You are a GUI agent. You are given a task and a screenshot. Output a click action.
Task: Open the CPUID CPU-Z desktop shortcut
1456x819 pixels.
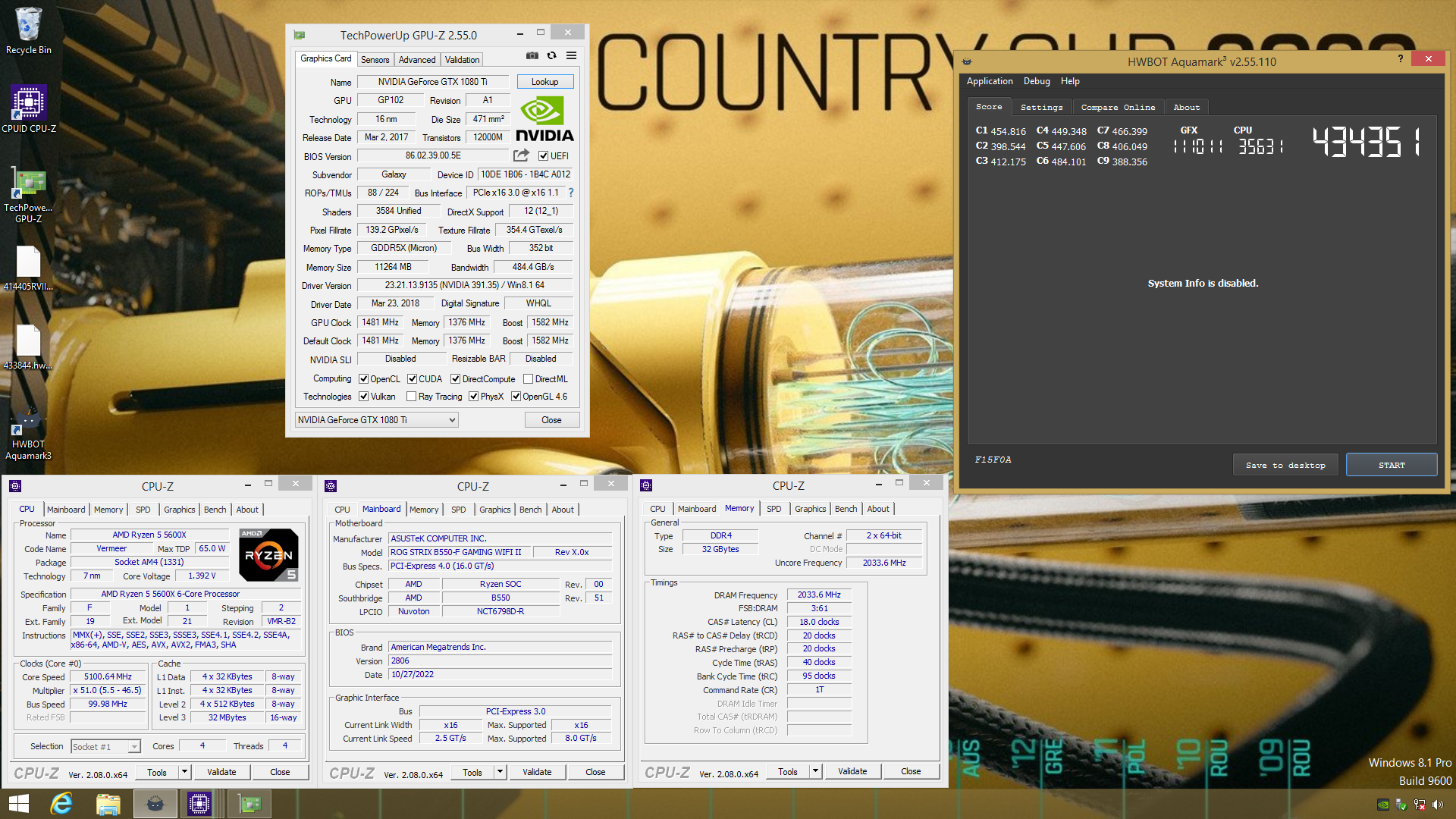point(28,109)
